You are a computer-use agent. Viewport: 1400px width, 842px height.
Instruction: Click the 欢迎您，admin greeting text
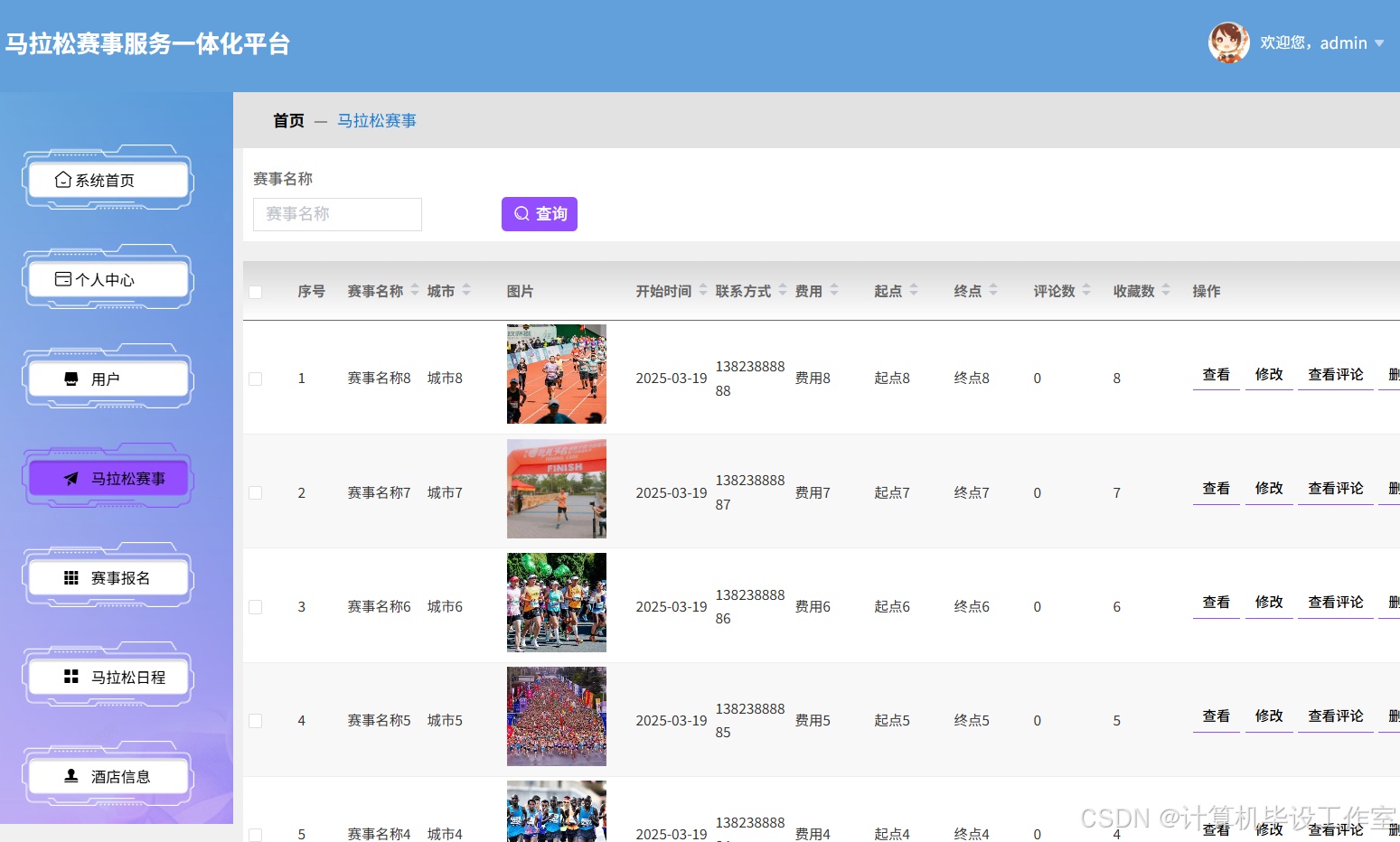tap(1313, 43)
